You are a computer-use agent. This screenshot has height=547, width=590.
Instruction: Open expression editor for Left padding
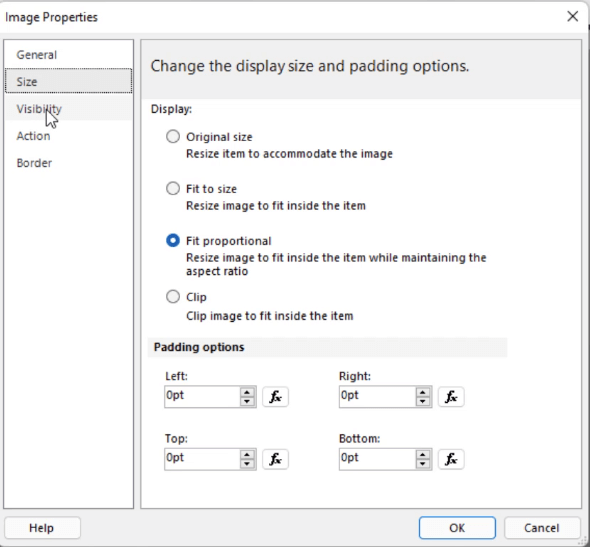tap(275, 397)
